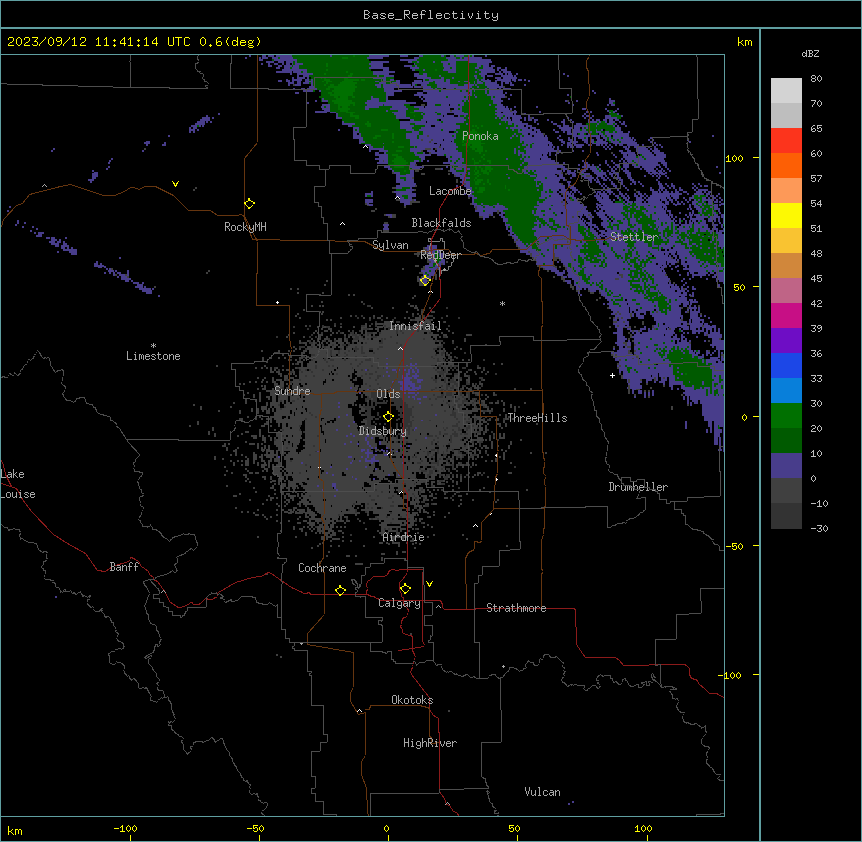The width and height of the screenshot is (862, 842).
Task: Click the Strathmore label
Action: click(x=516, y=608)
